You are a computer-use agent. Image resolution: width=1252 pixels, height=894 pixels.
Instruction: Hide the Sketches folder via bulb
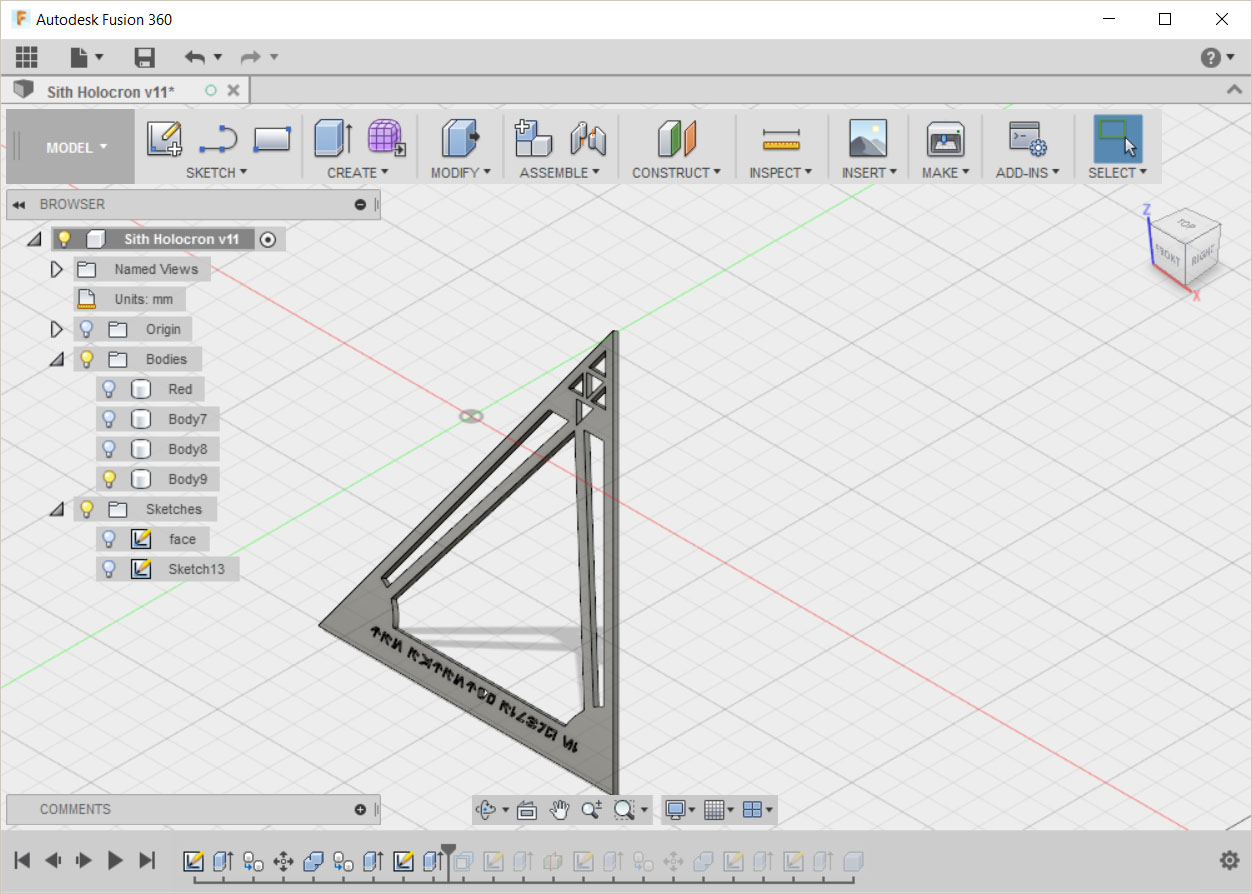coord(87,509)
